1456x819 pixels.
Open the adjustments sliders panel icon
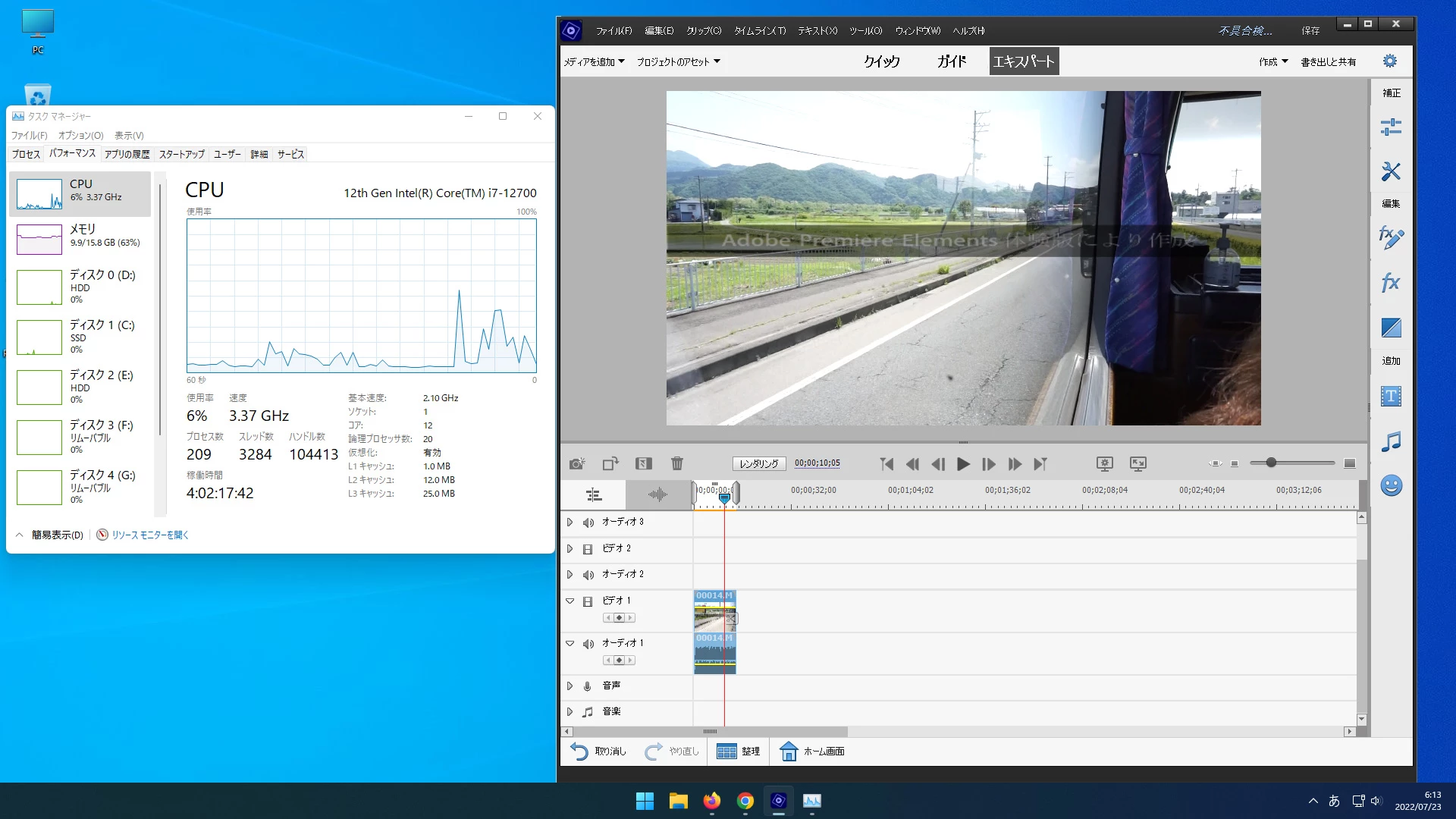pos(1390,127)
